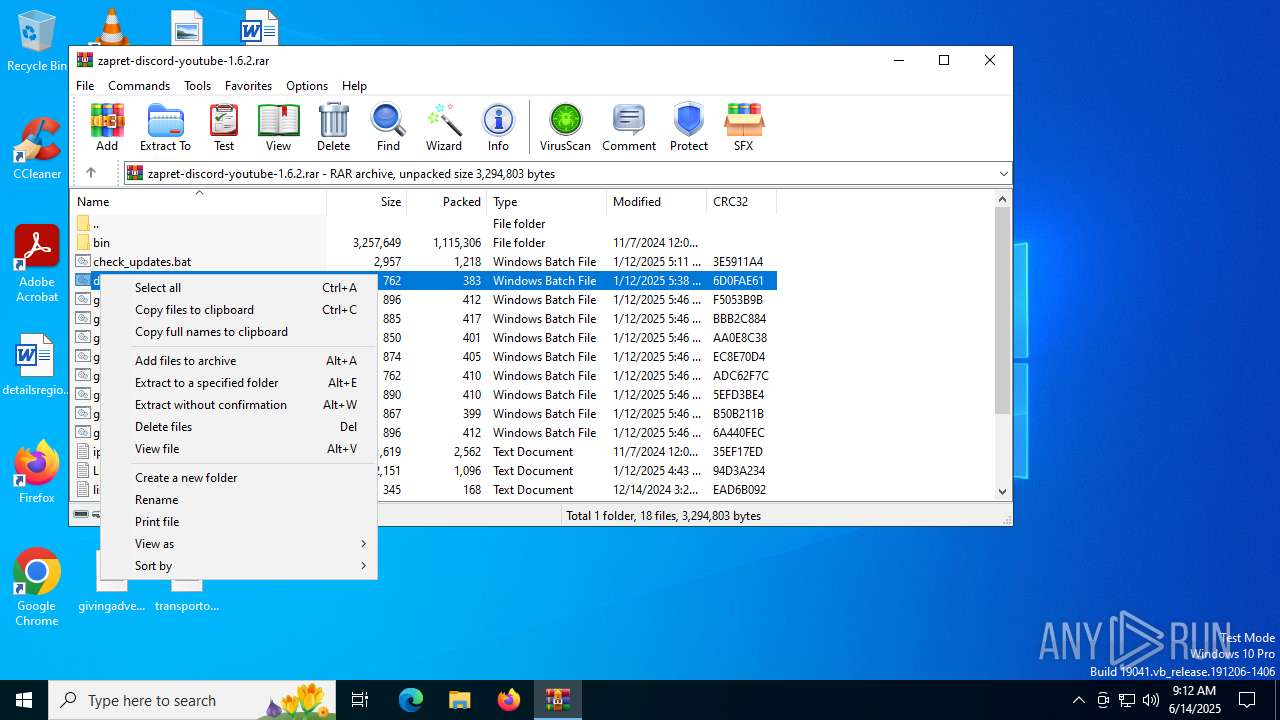
Task: Click WinRAR taskbar button
Action: point(558,700)
